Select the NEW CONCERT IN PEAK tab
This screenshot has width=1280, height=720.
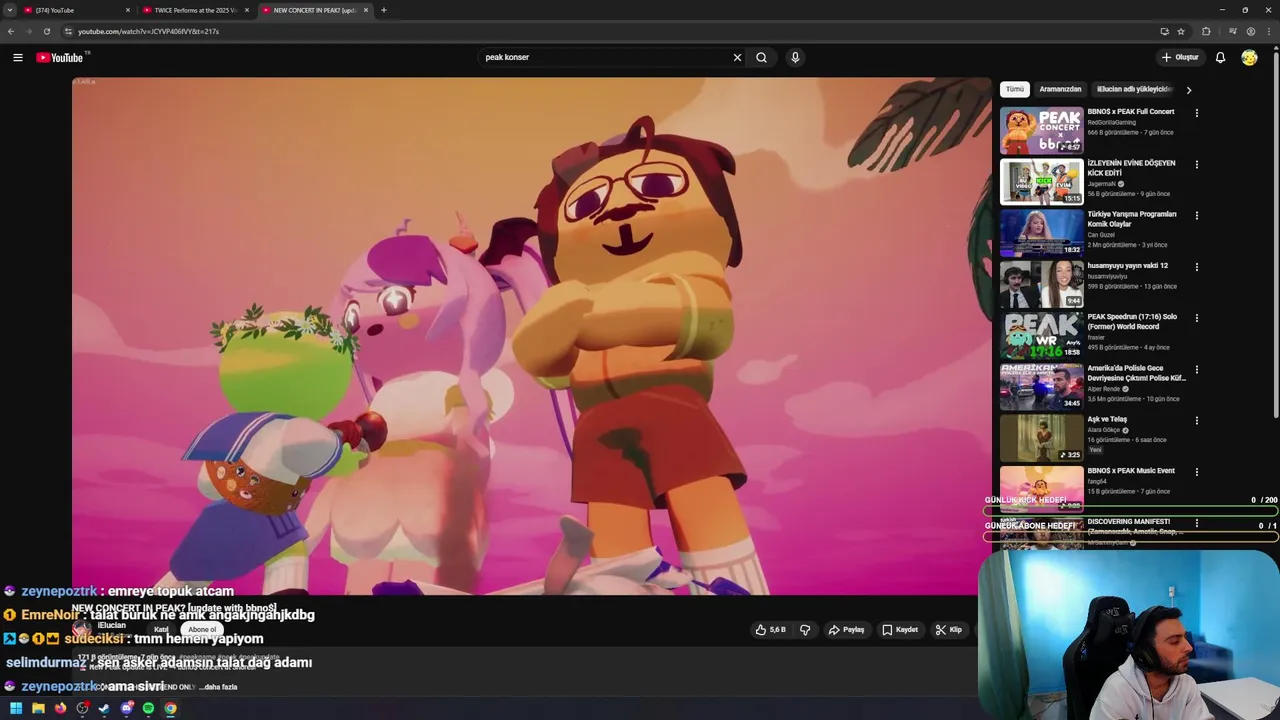pos(314,10)
